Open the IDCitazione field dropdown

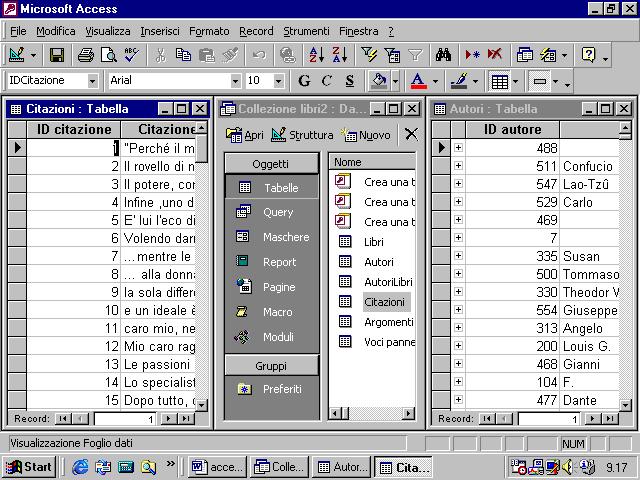pyautogui.click(x=93, y=81)
